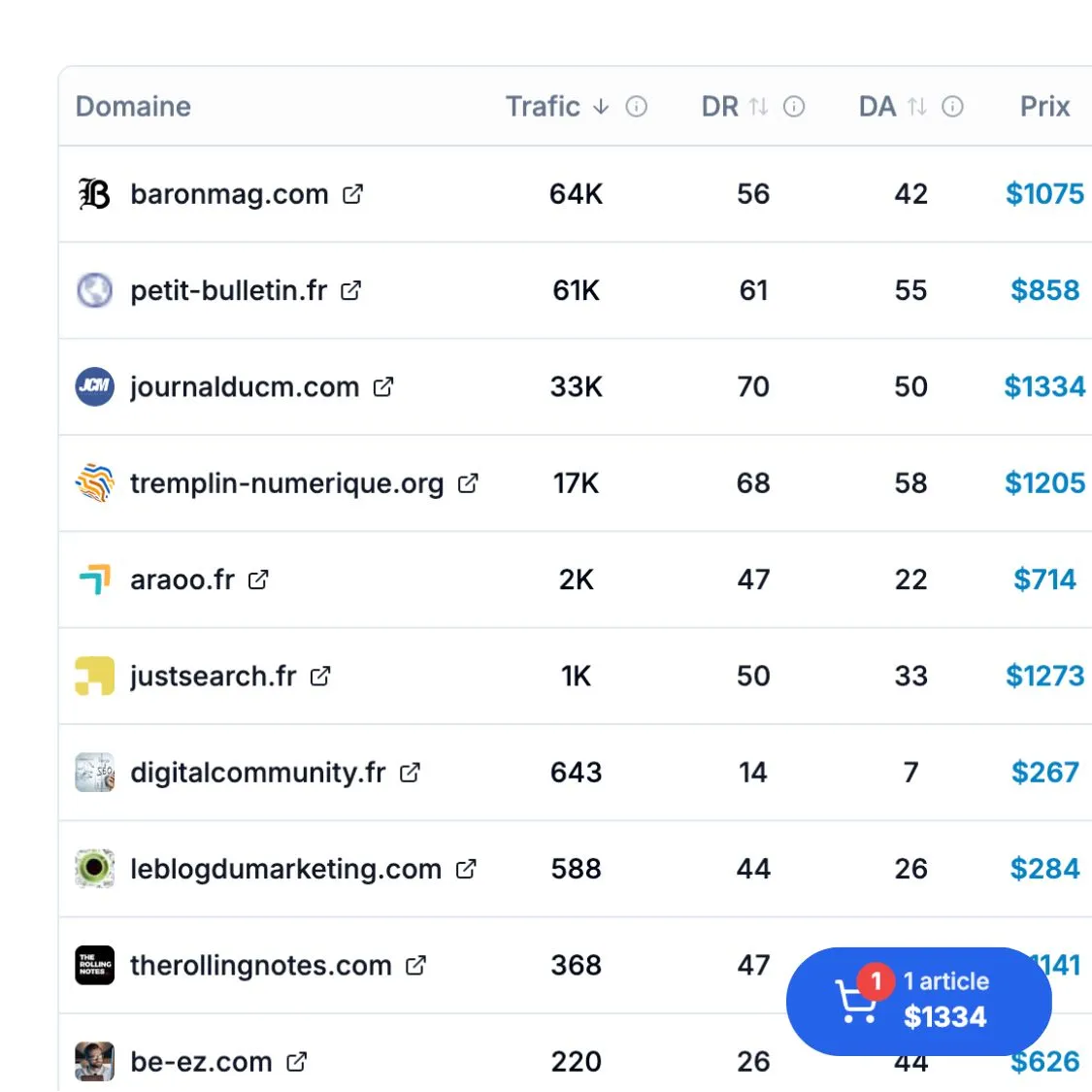The image size is (1092, 1092).
Task: Open the petit-bulletin.fr domain name
Action: tap(228, 290)
